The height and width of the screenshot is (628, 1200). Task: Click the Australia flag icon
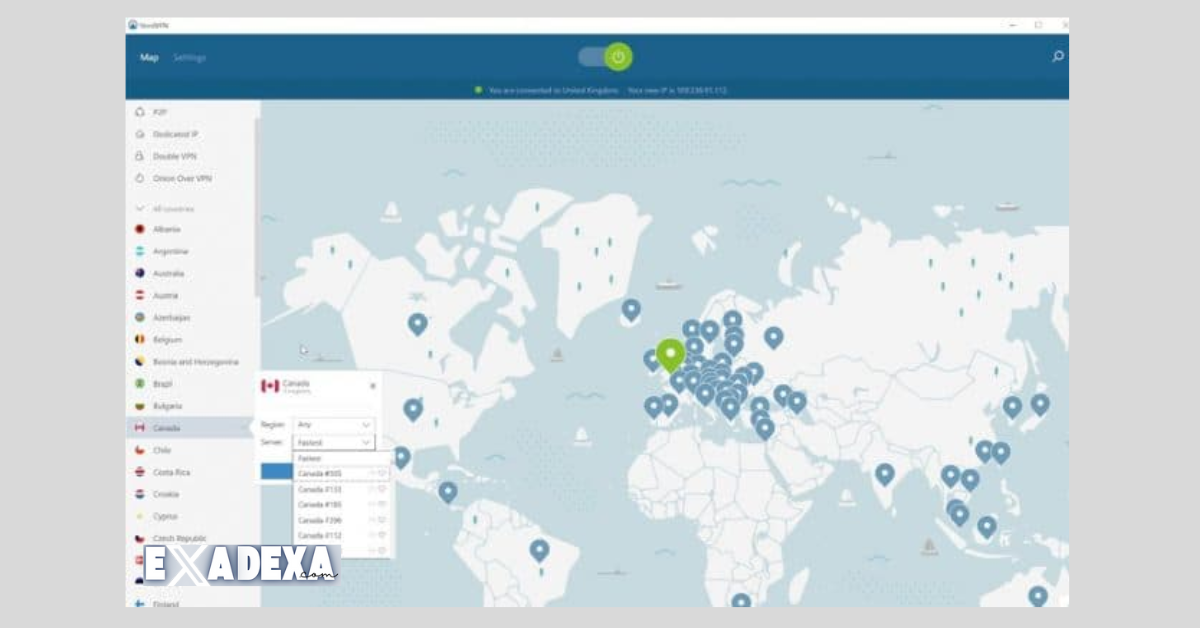pos(138,273)
